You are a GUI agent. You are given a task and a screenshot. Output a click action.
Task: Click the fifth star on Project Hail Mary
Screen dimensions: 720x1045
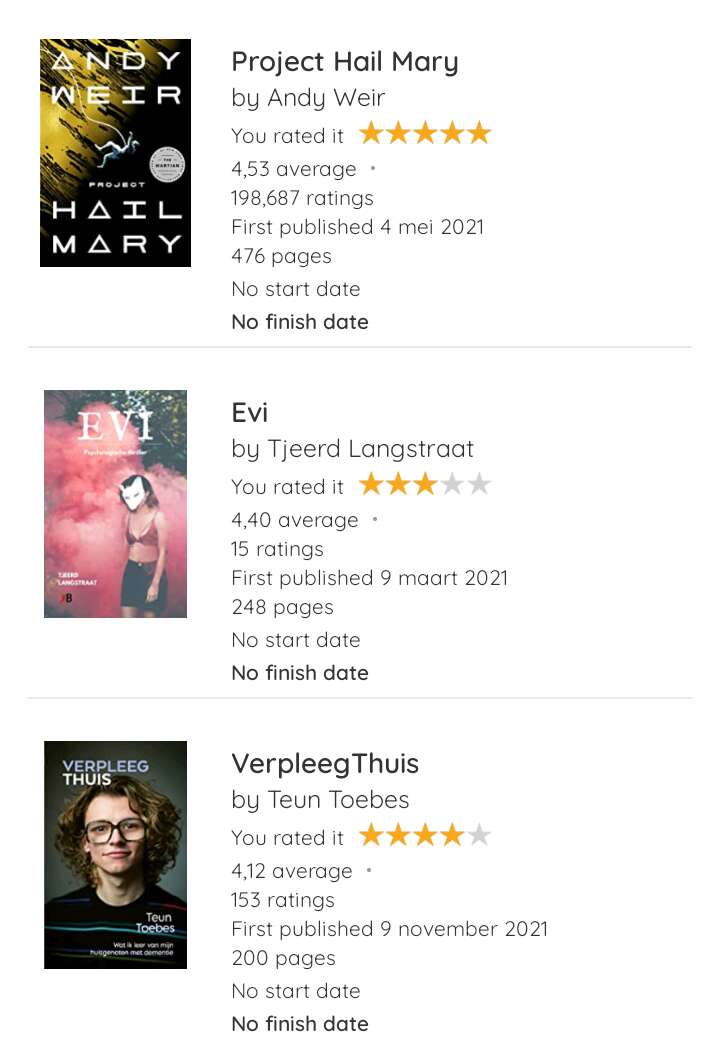pyautogui.click(x=479, y=134)
